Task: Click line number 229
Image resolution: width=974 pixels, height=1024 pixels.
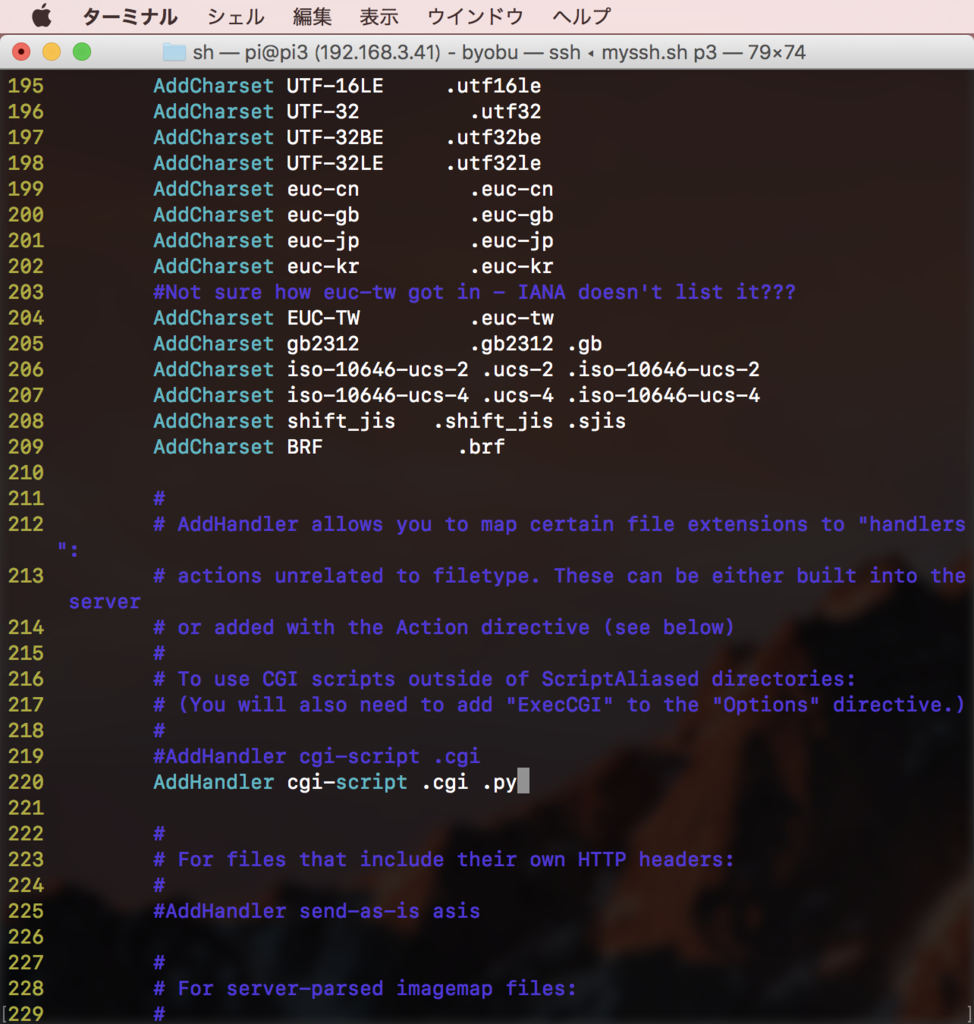Action: (26, 1014)
